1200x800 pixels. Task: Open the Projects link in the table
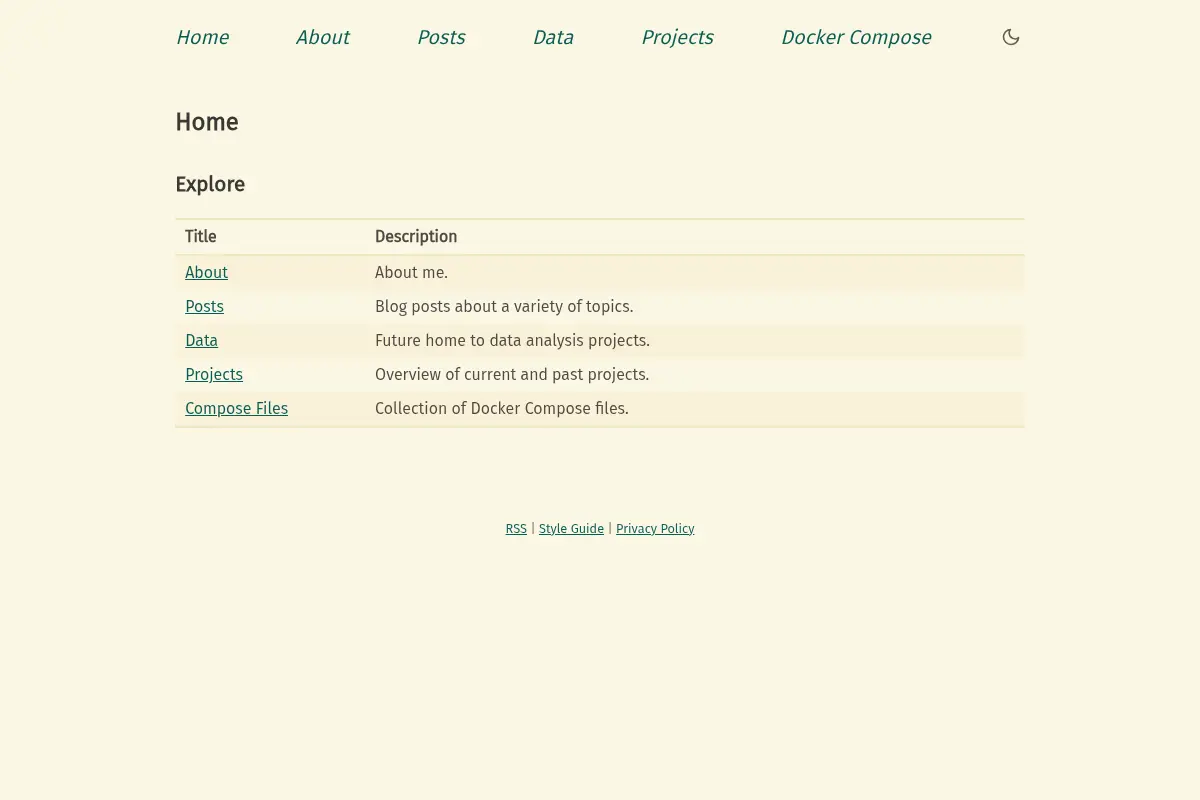pos(214,374)
